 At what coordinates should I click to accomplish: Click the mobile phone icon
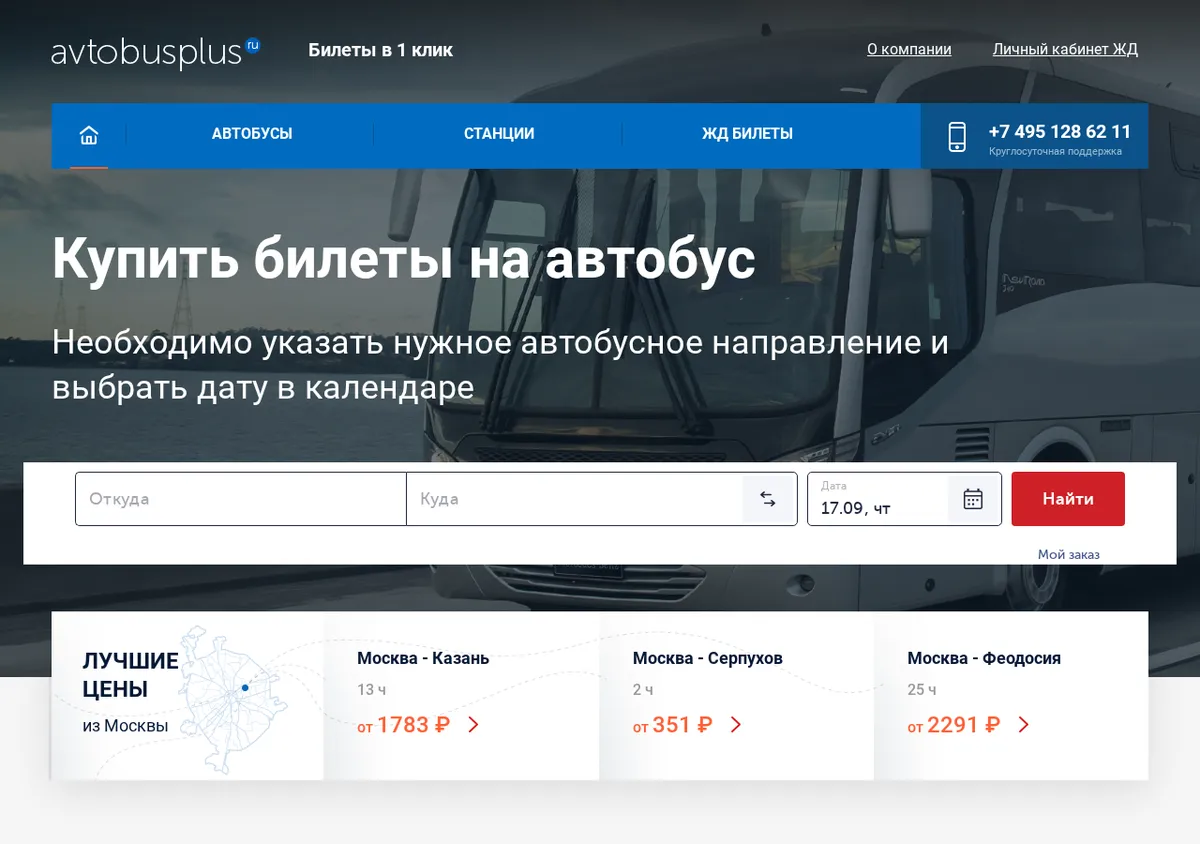(957, 136)
